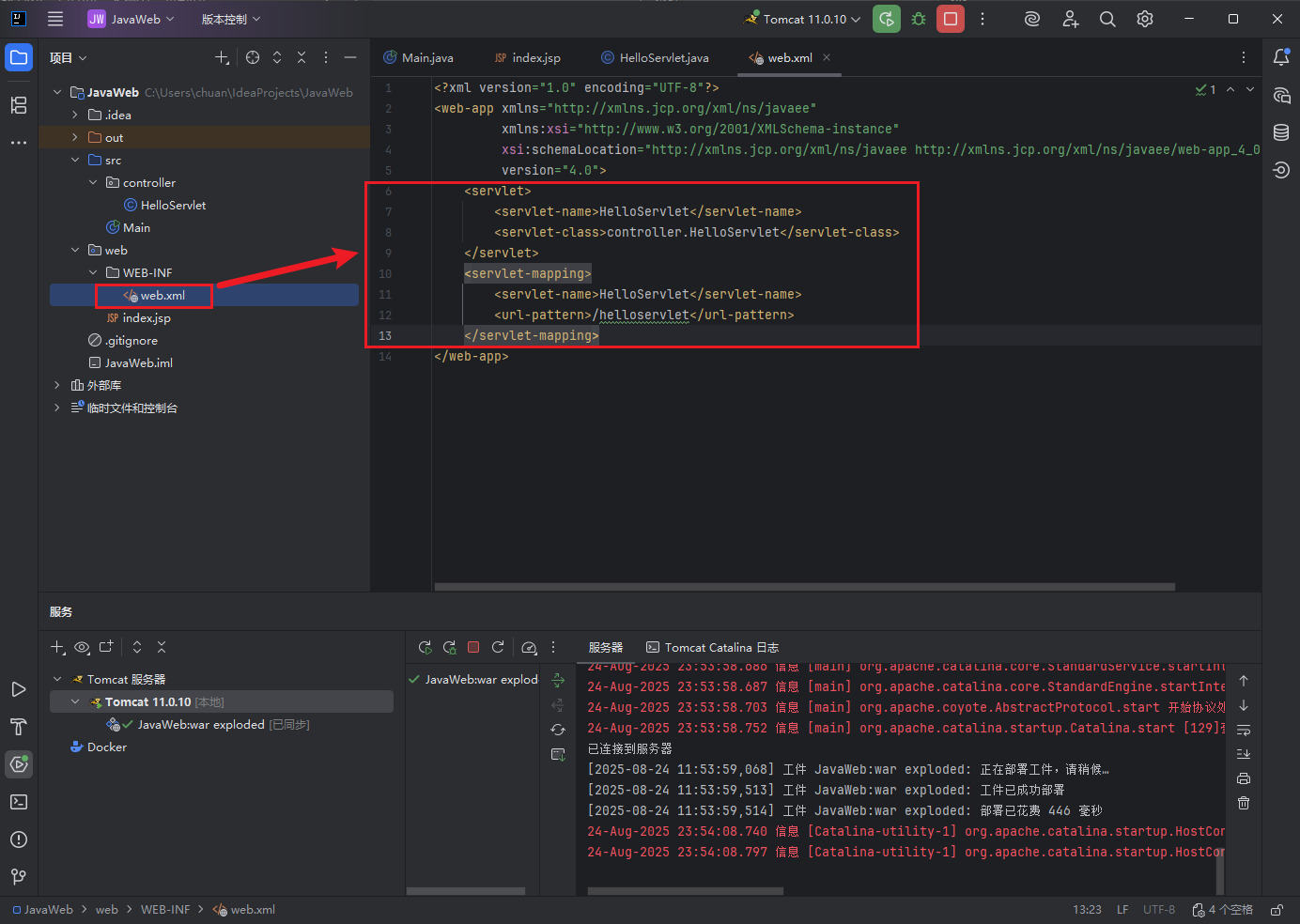This screenshot has height=924, width=1300.
Task: Click the editor horizontal scrollbar
Action: point(805,587)
